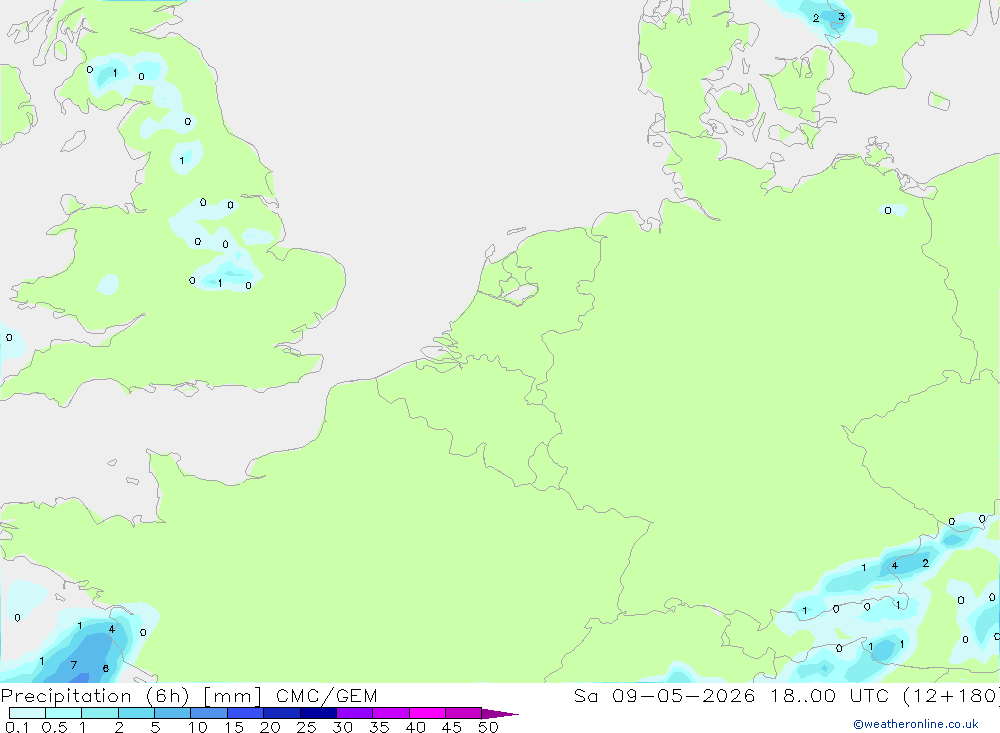Pick the swatch between 45 and 50
This screenshot has height=733, width=1000.
click(464, 713)
